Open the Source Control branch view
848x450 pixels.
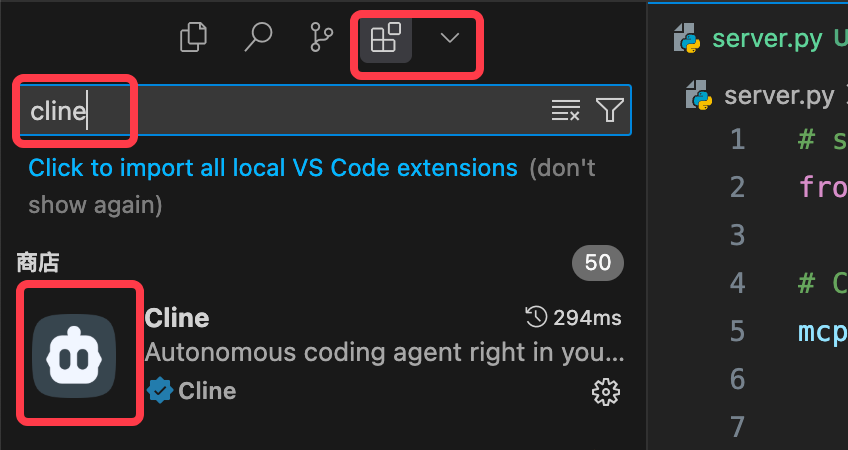pyautogui.click(x=322, y=37)
